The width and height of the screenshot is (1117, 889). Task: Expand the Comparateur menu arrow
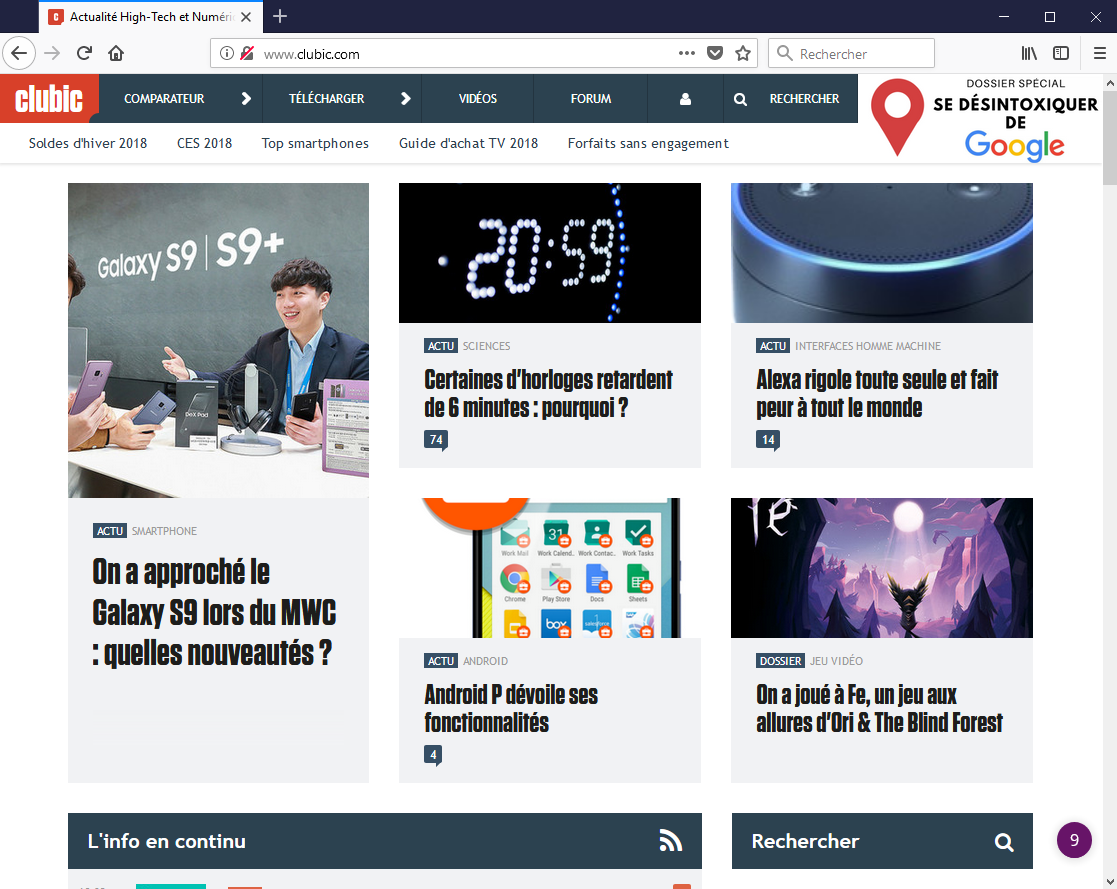point(246,99)
